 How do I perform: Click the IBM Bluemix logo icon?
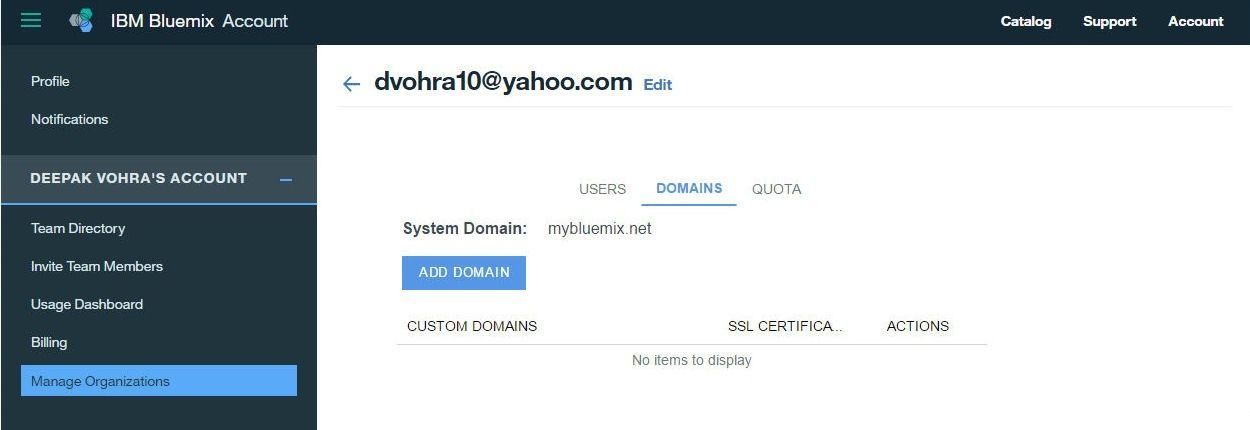click(81, 20)
